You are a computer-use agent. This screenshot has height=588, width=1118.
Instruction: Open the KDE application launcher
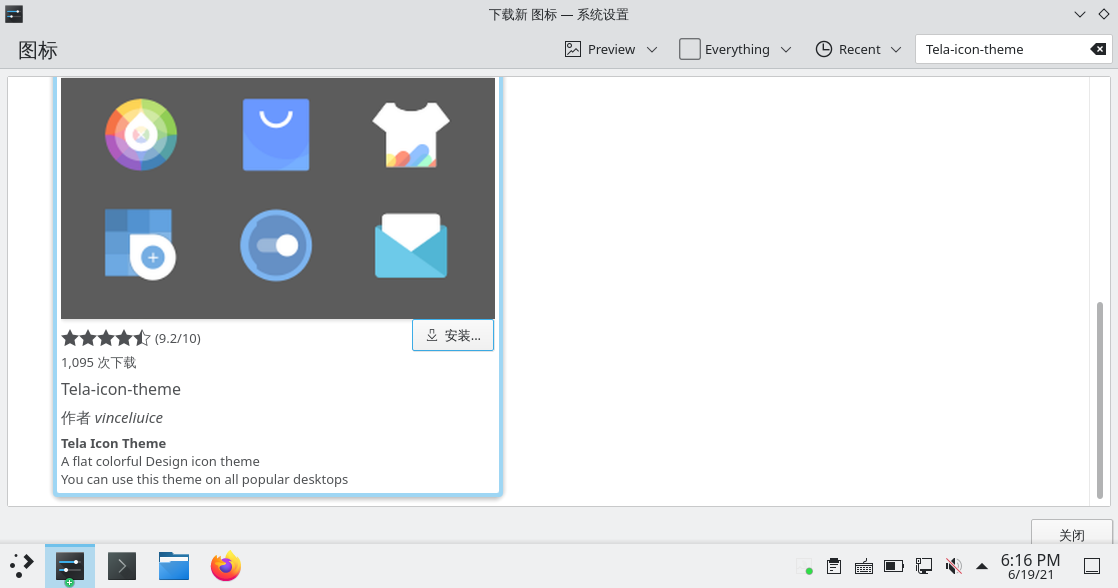point(22,566)
